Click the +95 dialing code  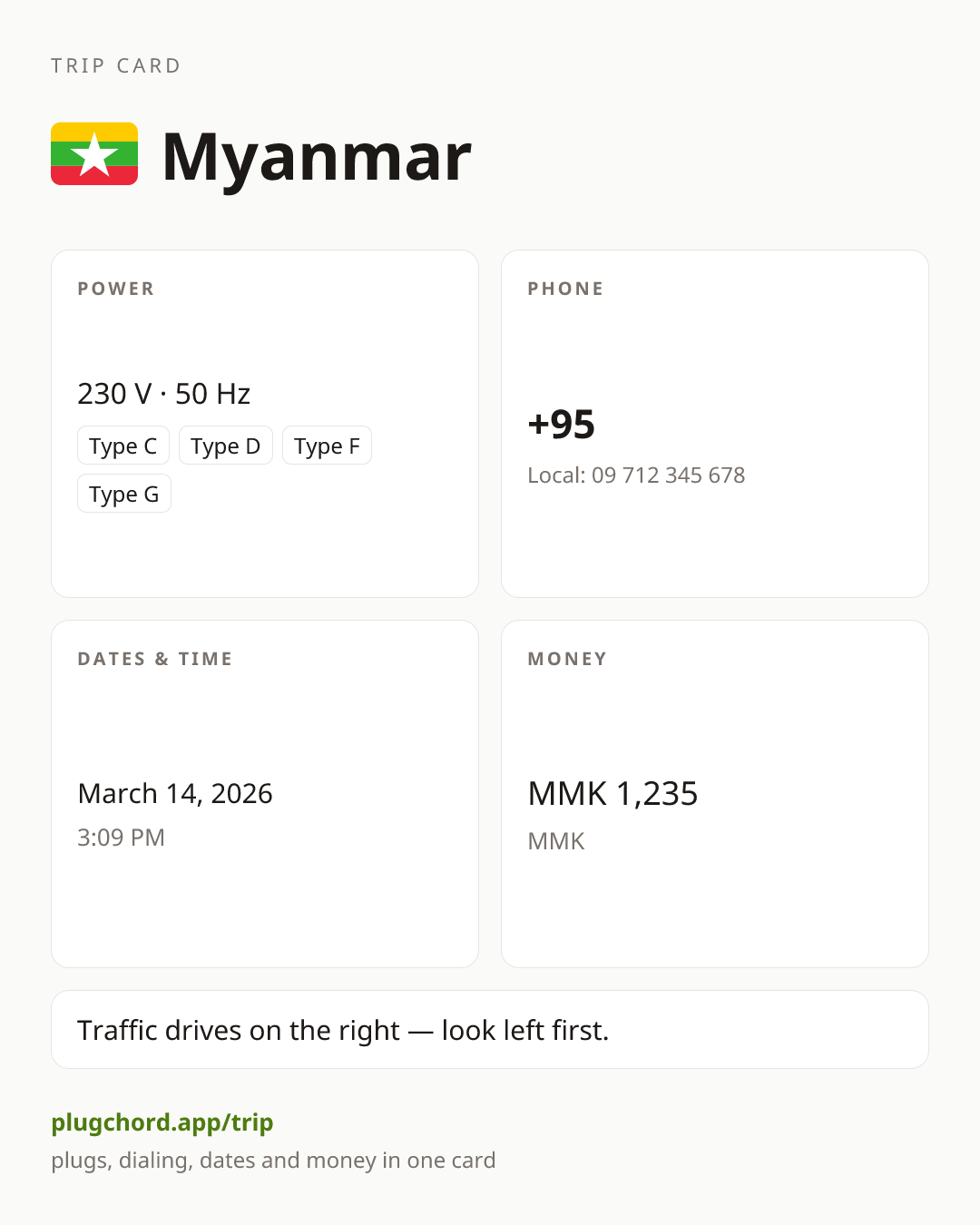[562, 424]
